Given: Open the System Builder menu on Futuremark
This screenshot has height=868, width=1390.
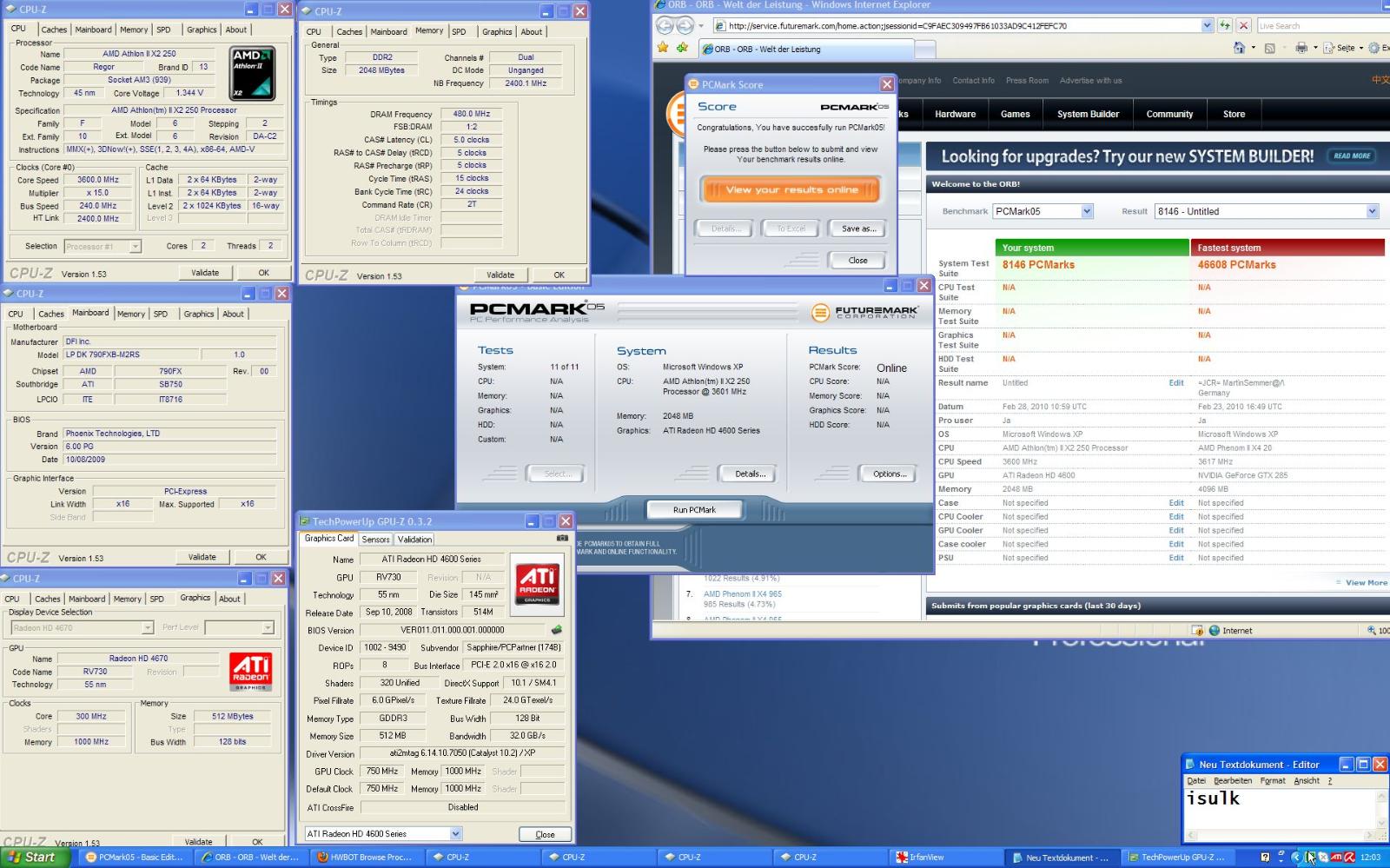Looking at the screenshot, I should (1088, 114).
